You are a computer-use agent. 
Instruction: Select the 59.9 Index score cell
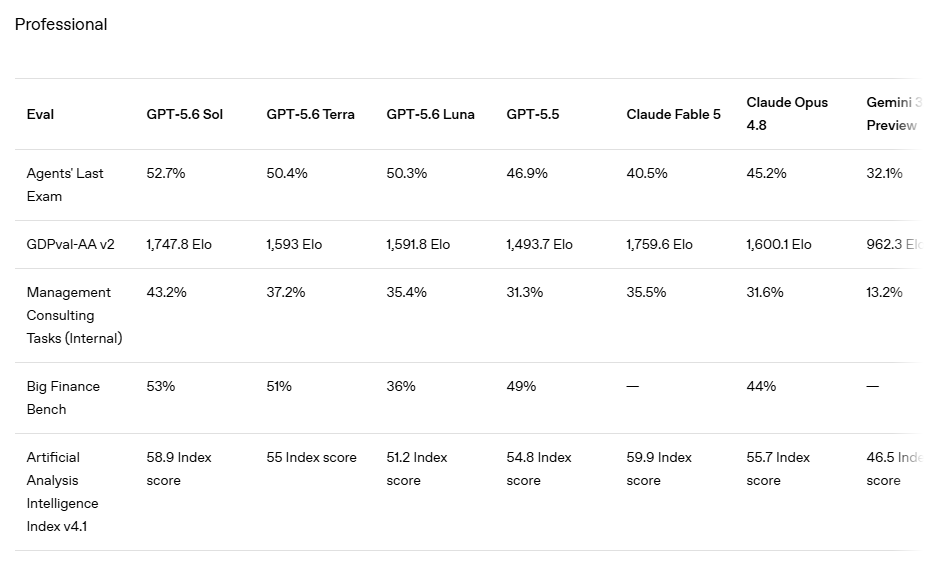pyautogui.click(x=659, y=468)
